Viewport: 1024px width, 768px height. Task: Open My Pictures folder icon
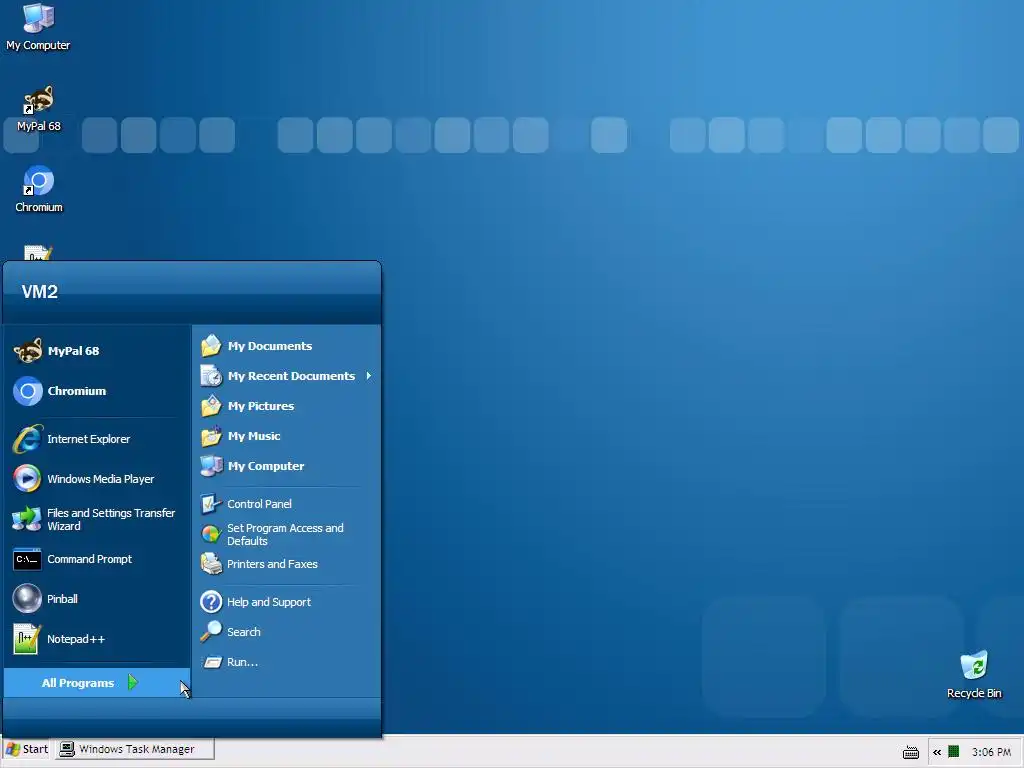[x=211, y=406]
